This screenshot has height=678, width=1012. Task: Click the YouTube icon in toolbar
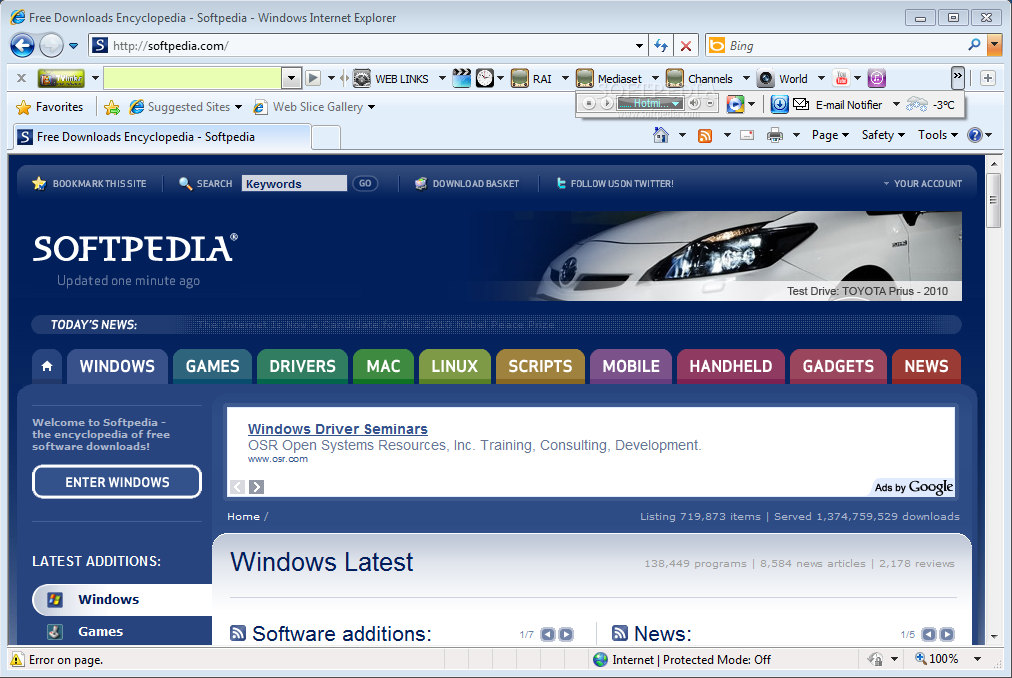[841, 79]
